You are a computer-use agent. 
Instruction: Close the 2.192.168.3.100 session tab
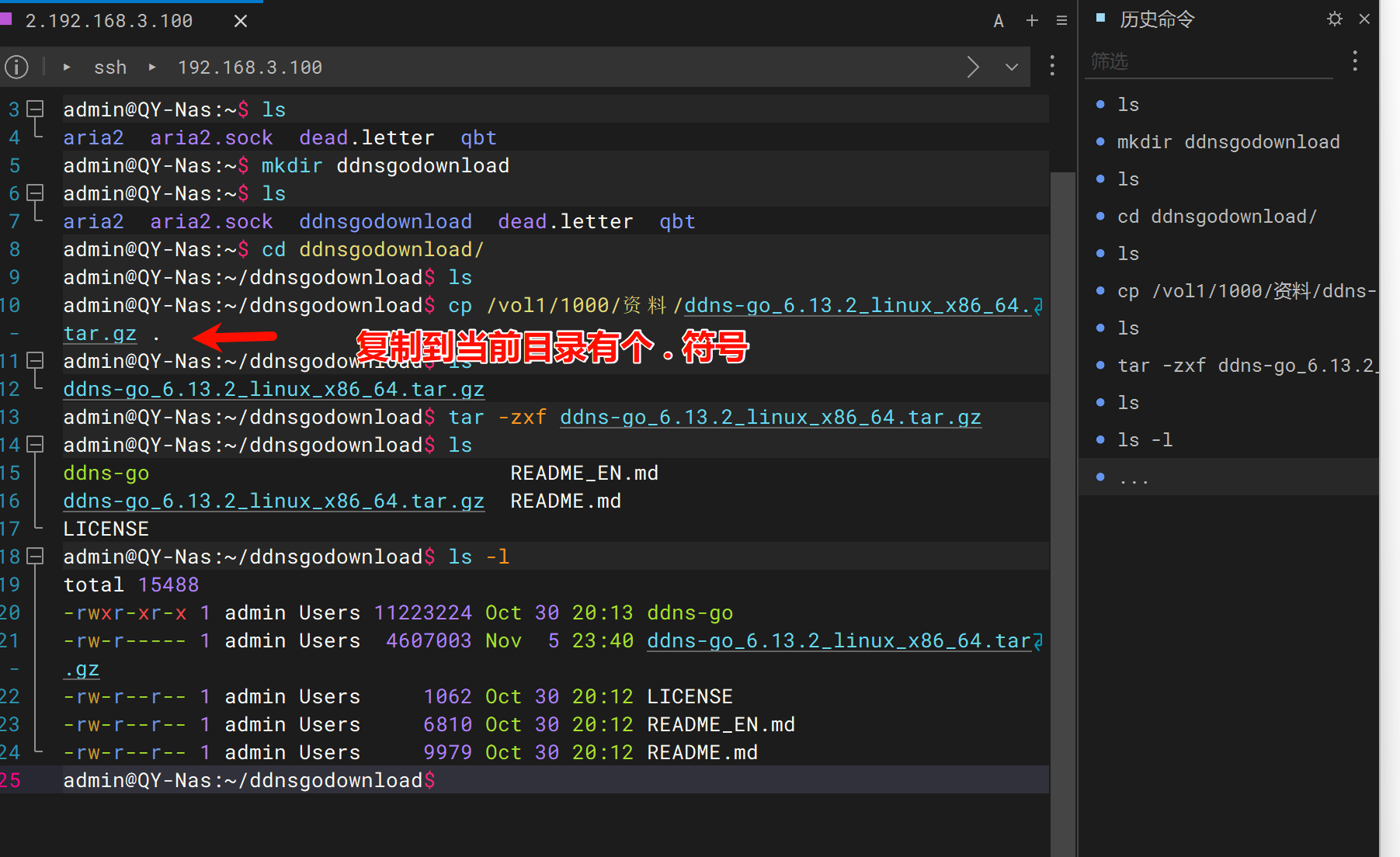tap(241, 21)
